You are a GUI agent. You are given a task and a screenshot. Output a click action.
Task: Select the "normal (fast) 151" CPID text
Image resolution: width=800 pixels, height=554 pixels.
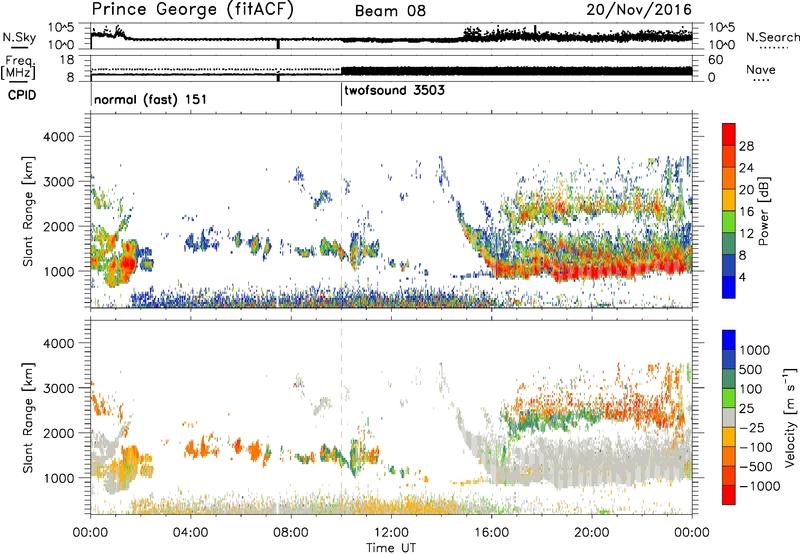[x=151, y=99]
